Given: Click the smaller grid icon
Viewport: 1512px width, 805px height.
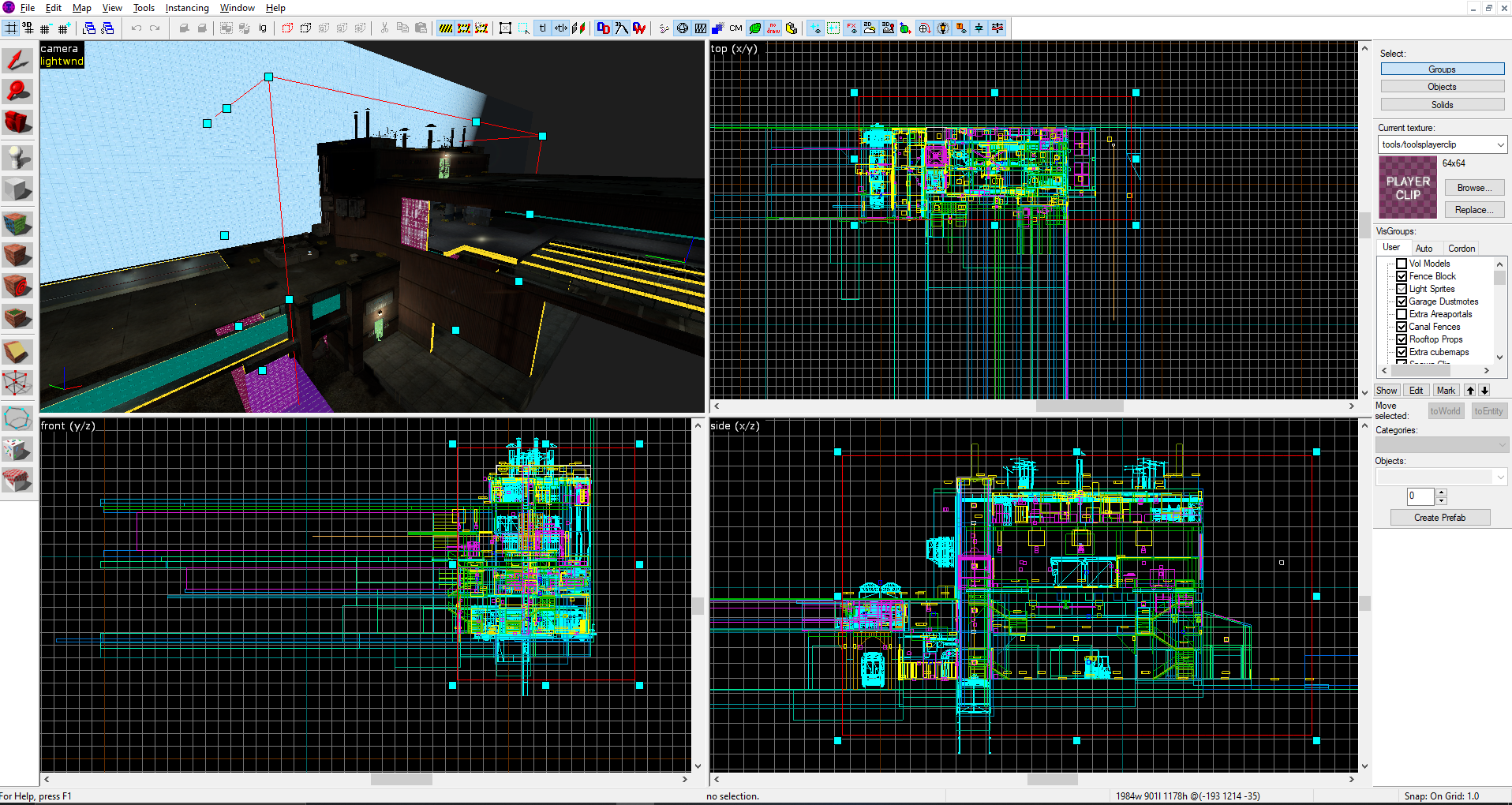Looking at the screenshot, I should click(x=45, y=28).
